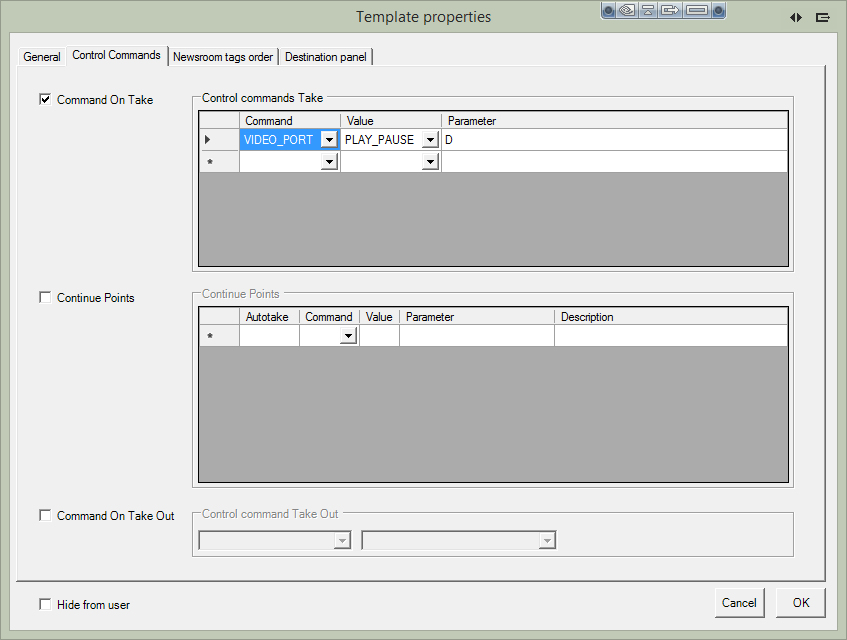847x640 pixels.
Task: Expand Command dropdown in Continue Points row
Action: click(x=347, y=337)
